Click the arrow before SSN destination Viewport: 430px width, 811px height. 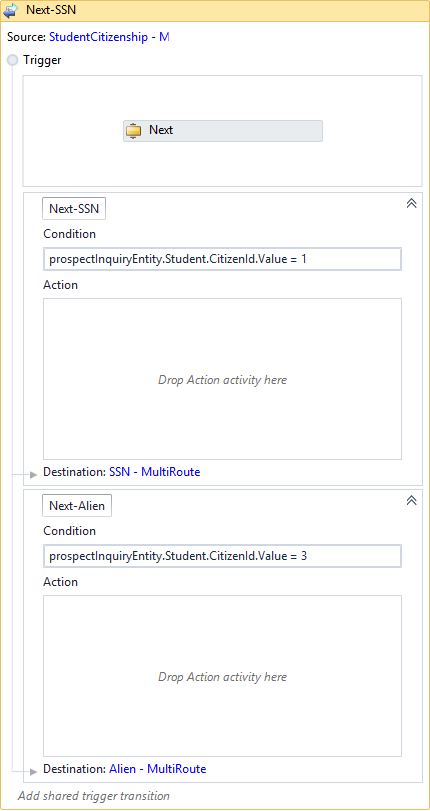click(34, 474)
